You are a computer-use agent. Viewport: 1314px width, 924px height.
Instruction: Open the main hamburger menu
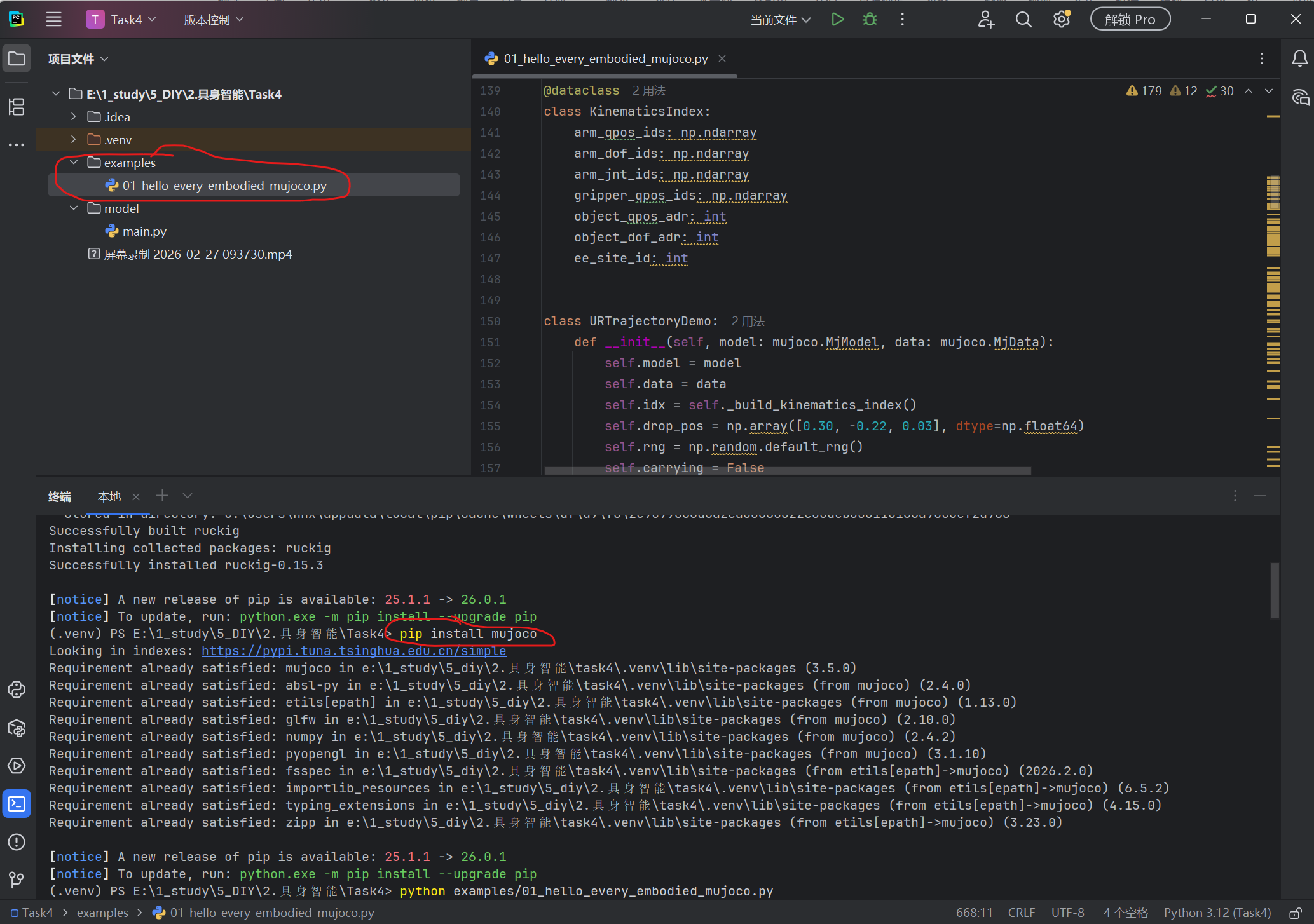coord(54,20)
